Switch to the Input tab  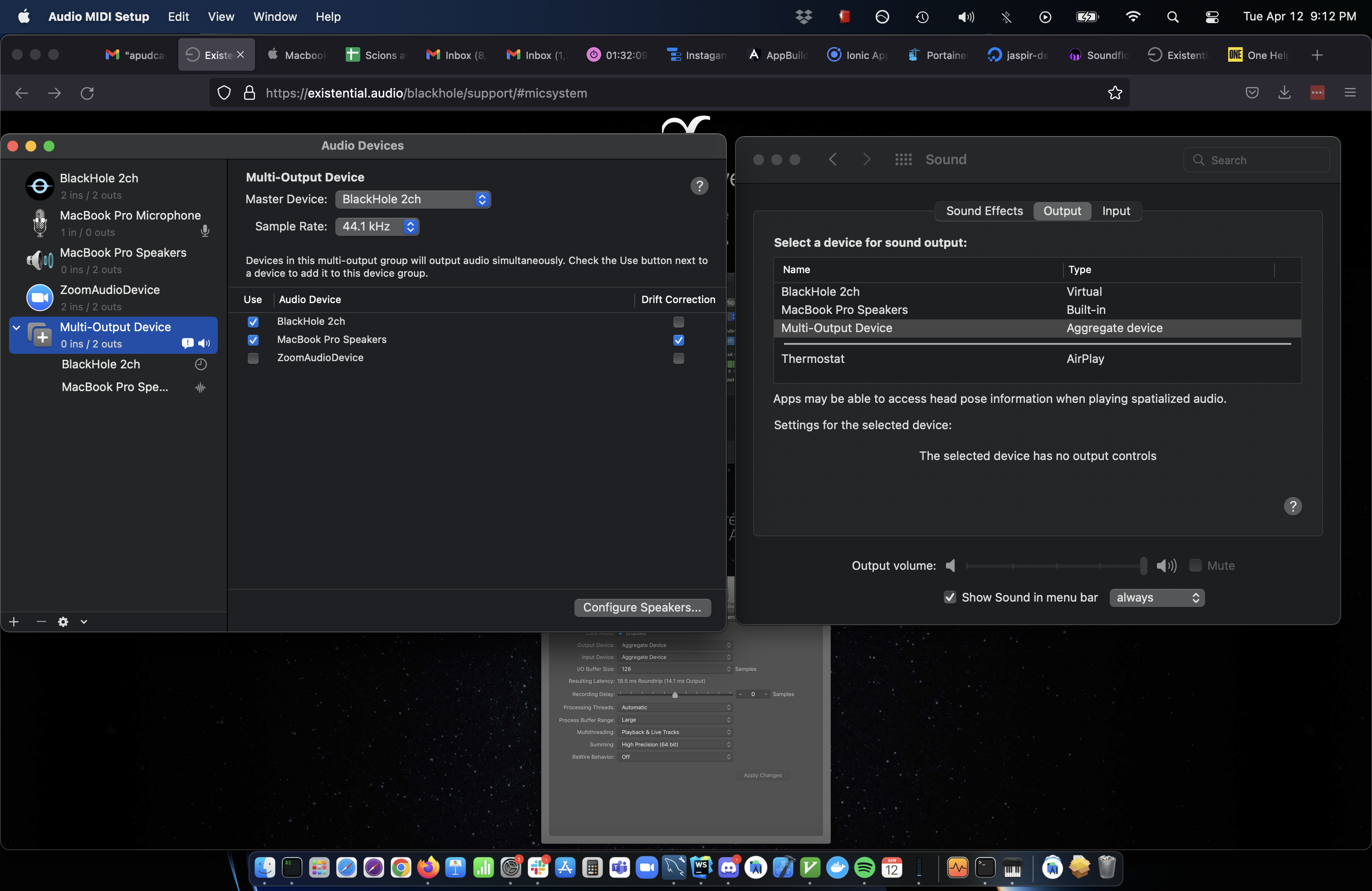tap(1116, 211)
